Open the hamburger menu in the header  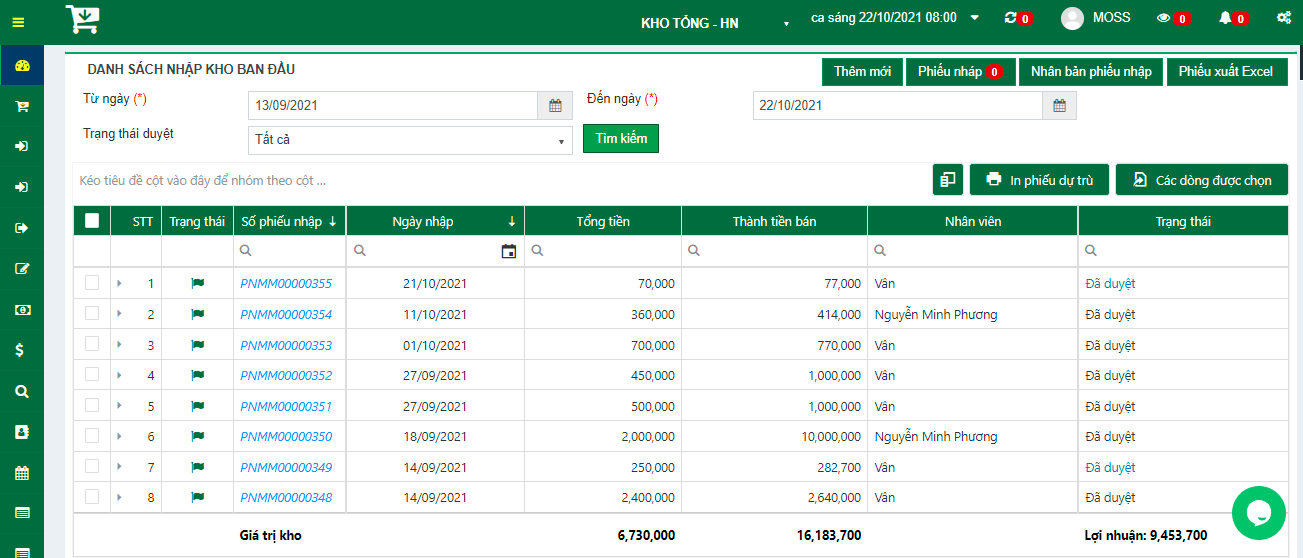click(18, 22)
